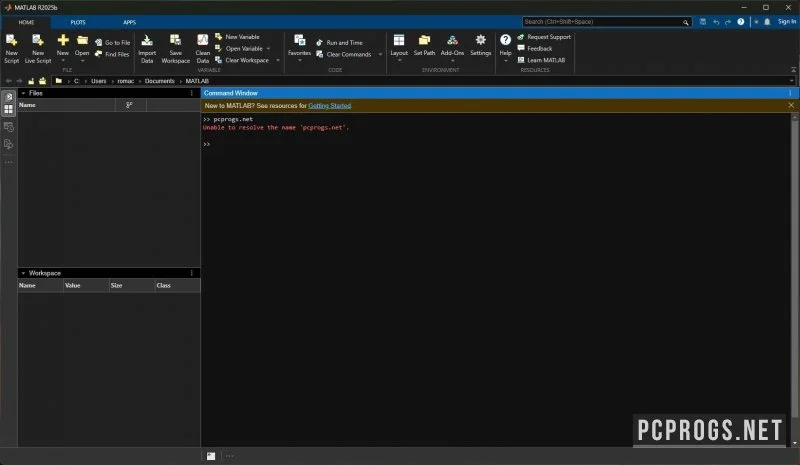This screenshot has width=800, height=465.
Task: Collapse the toolstrip ribbon
Action: [793, 69]
